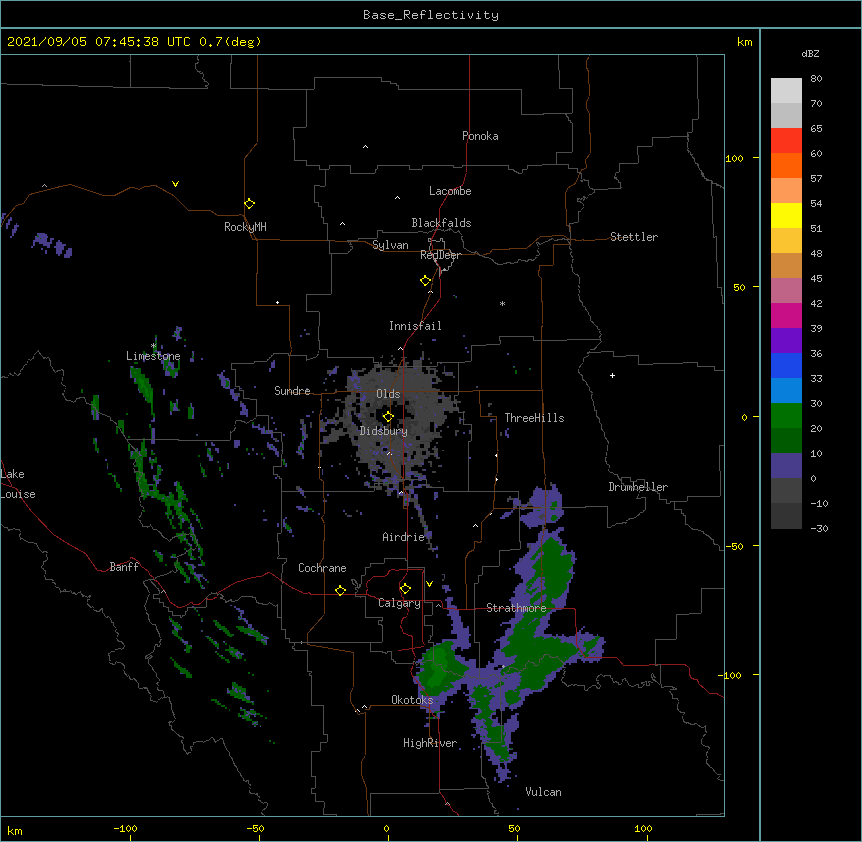This screenshot has width=862, height=842.
Task: Click the Base_Reflectivity title text
Action: (x=430, y=15)
